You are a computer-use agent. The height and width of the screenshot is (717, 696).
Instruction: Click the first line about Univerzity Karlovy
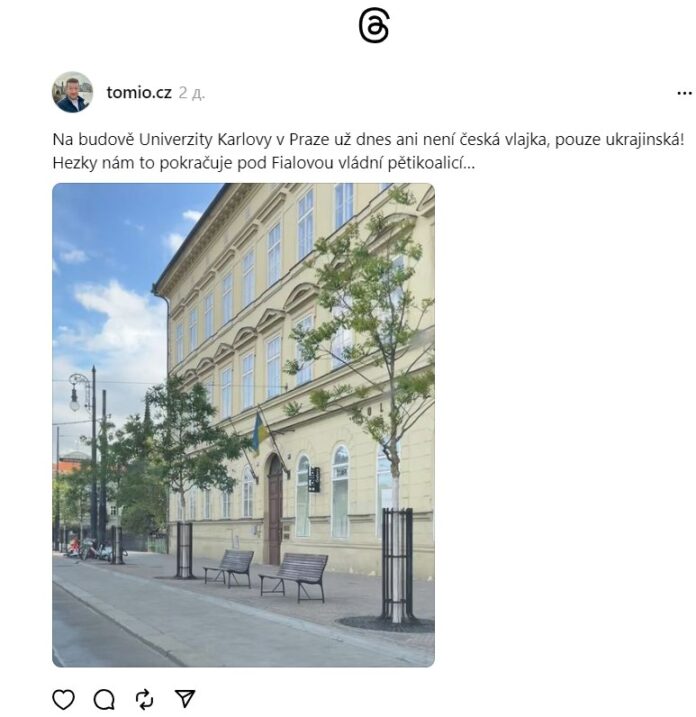tap(368, 139)
